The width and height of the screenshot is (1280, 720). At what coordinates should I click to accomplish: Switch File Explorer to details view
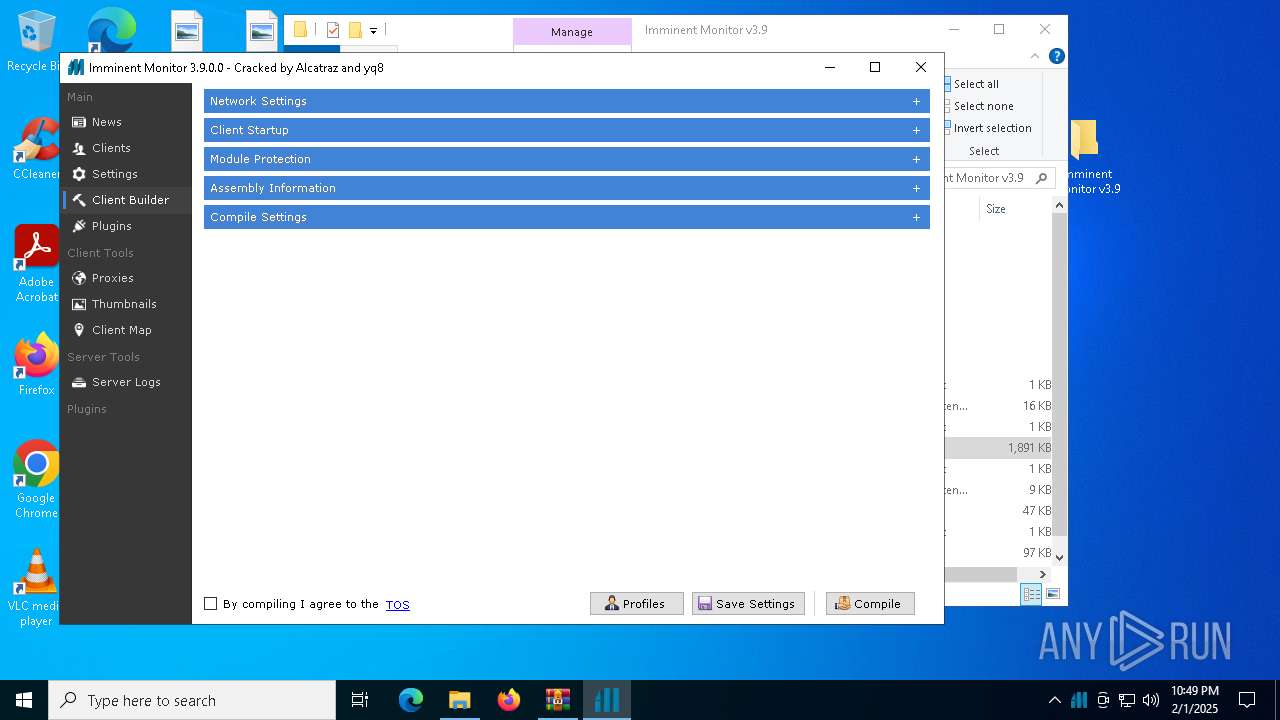pos(1031,594)
